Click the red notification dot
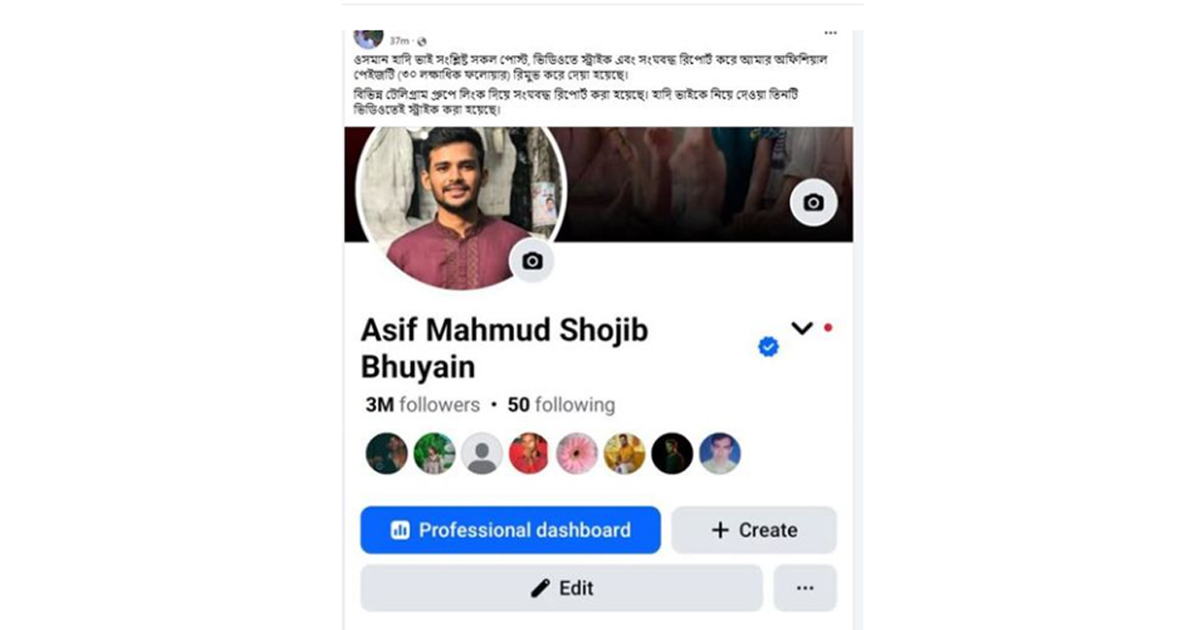This screenshot has width=1200, height=630. point(828,327)
